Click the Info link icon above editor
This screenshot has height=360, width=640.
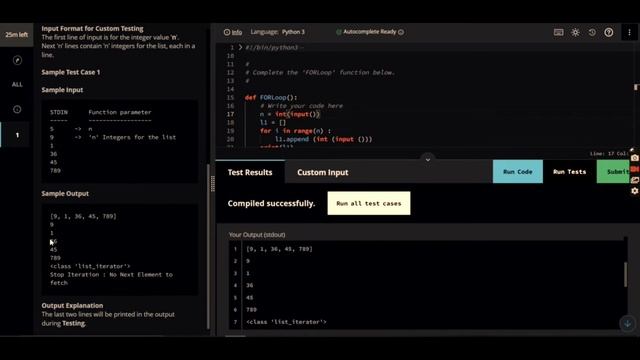(233, 32)
